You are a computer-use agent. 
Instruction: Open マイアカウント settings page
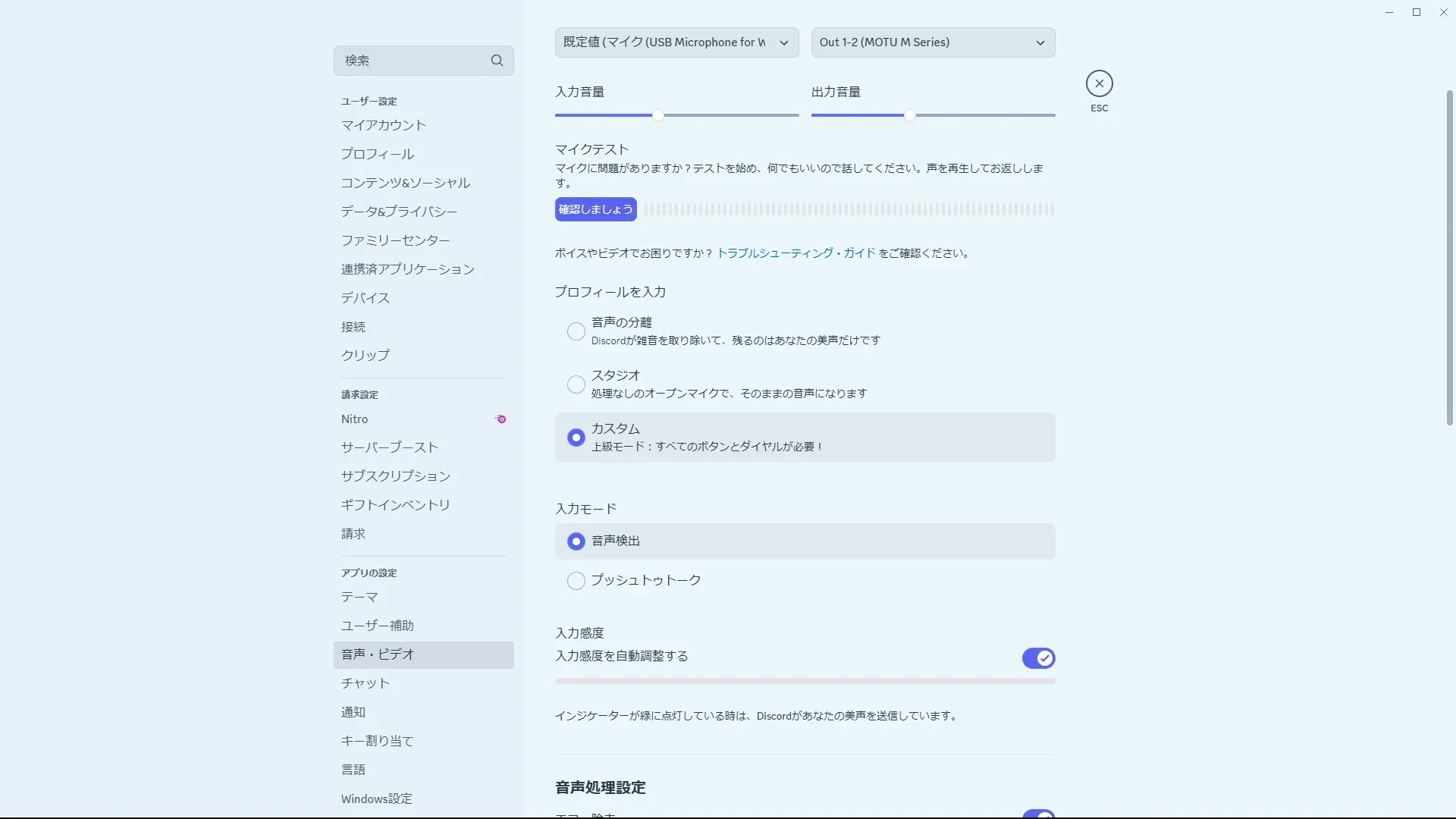383,125
